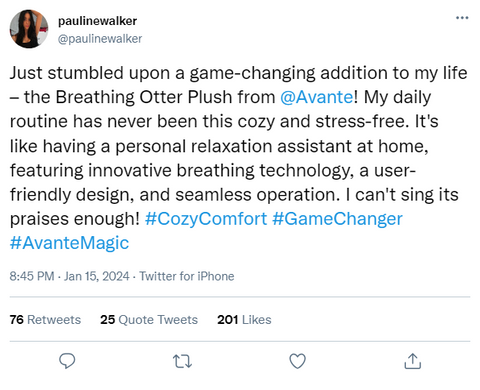Image resolution: width=480 pixels, height=390 pixels.
Task: Open the paulinewalker display name
Action: 97,21
